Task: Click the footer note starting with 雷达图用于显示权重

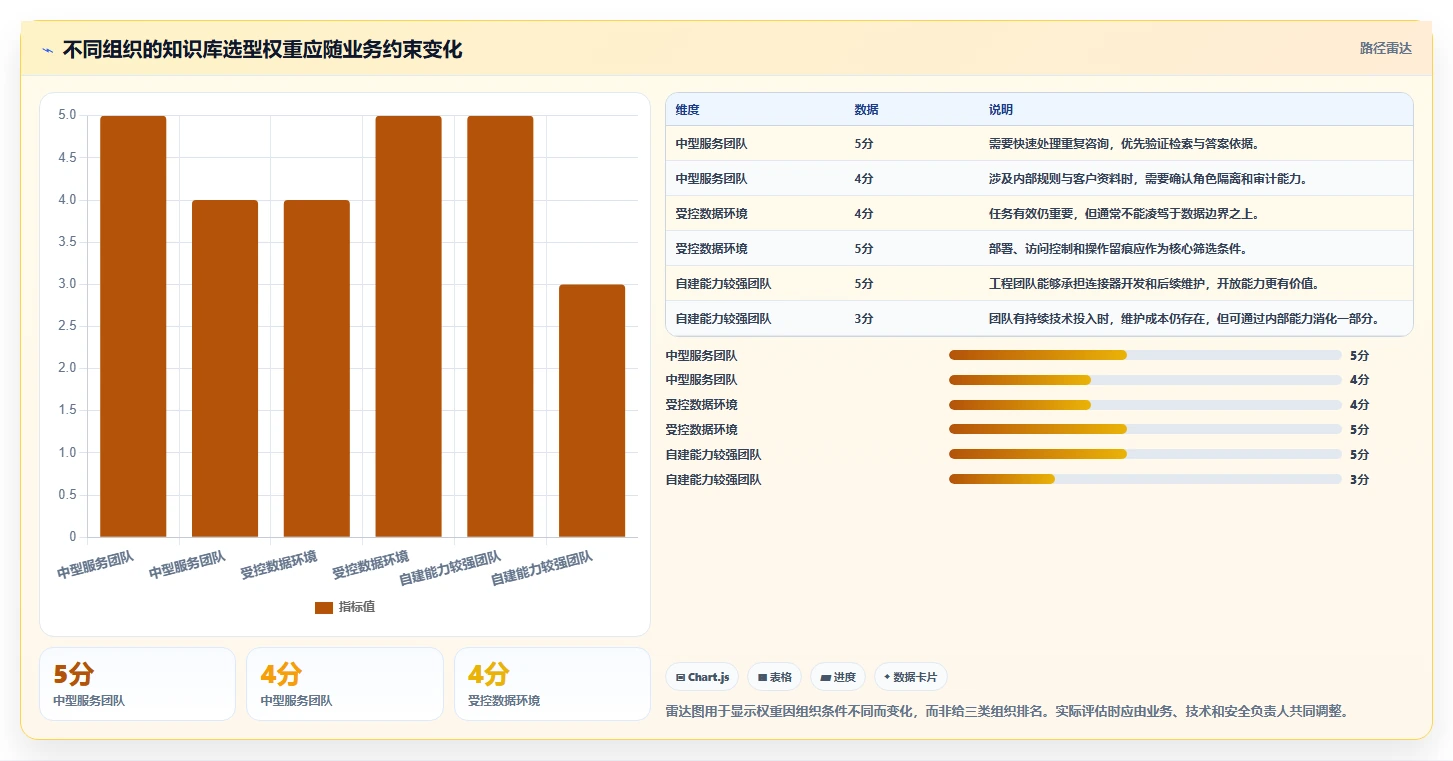Action: pyautogui.click(x=1008, y=712)
